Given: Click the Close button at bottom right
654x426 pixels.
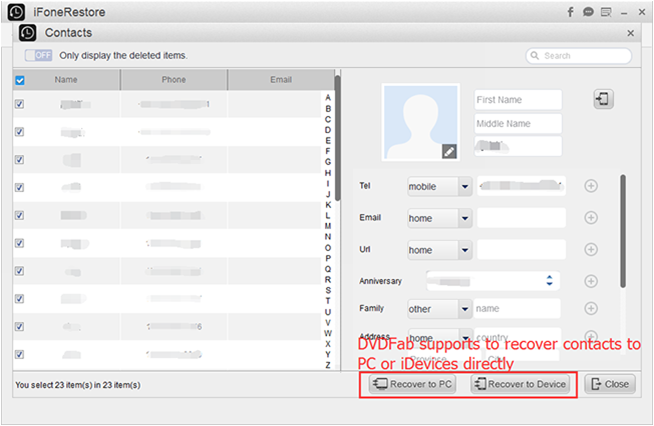Looking at the screenshot, I should coord(610,384).
